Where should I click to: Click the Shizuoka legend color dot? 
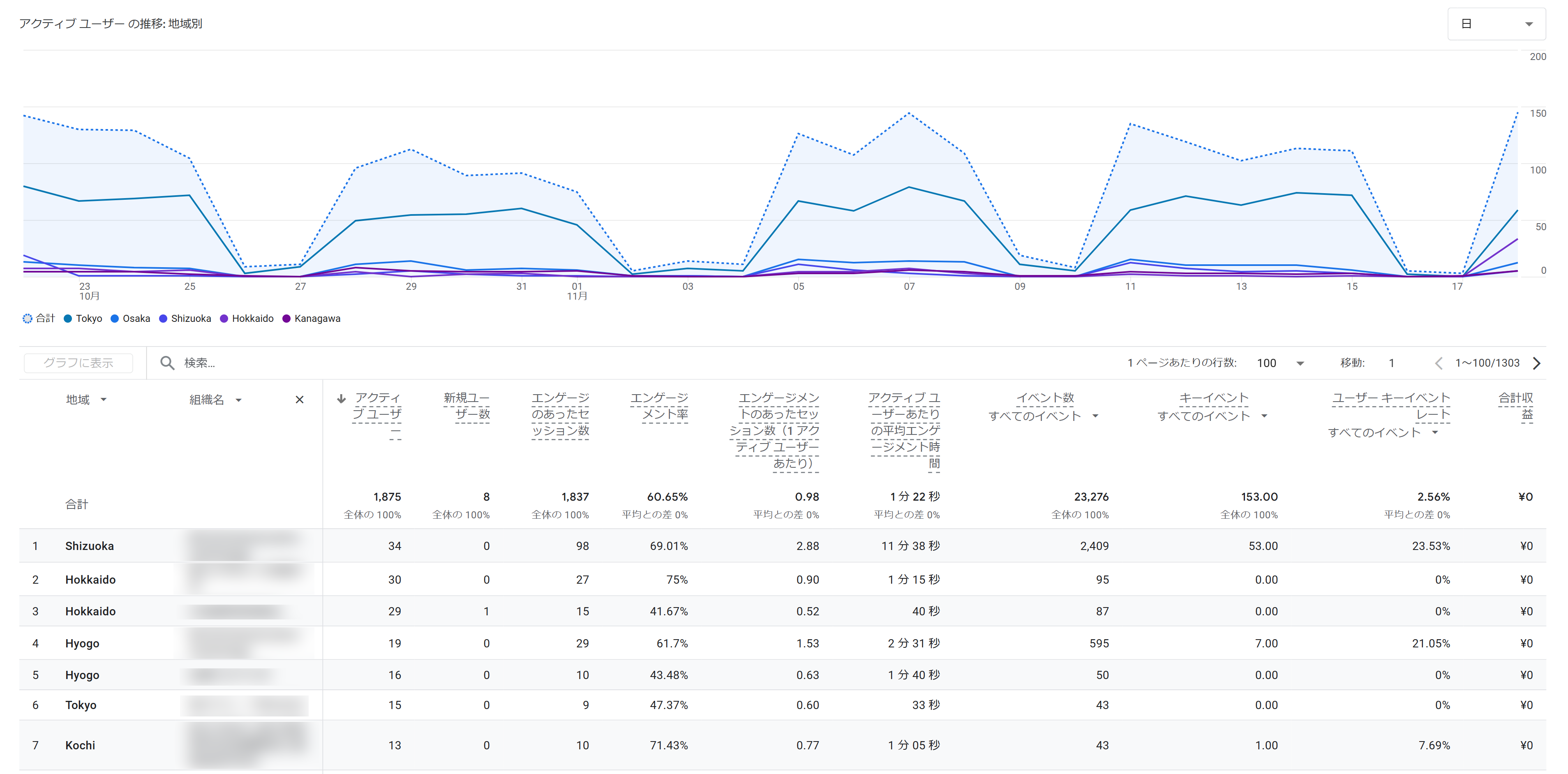pyautogui.click(x=163, y=319)
